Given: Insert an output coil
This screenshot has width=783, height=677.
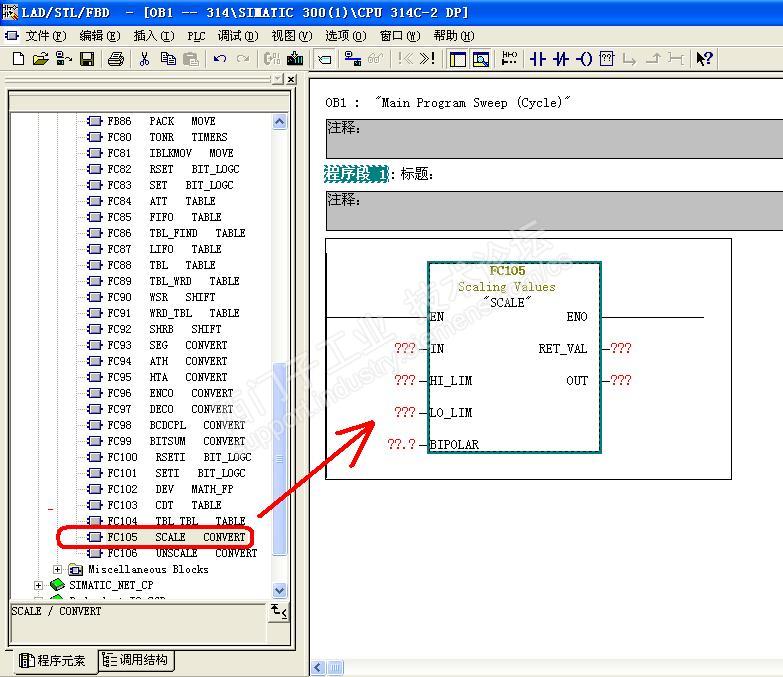Looking at the screenshot, I should (x=584, y=59).
